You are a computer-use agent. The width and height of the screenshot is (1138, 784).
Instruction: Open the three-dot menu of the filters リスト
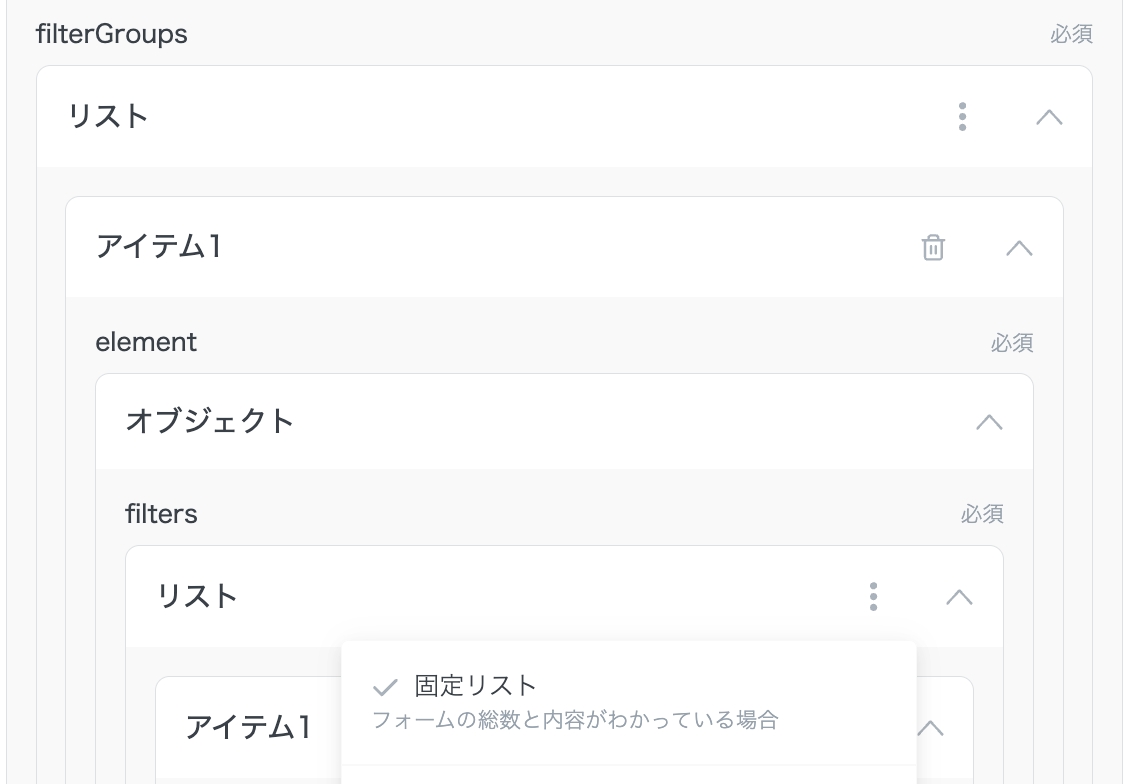tap(873, 597)
